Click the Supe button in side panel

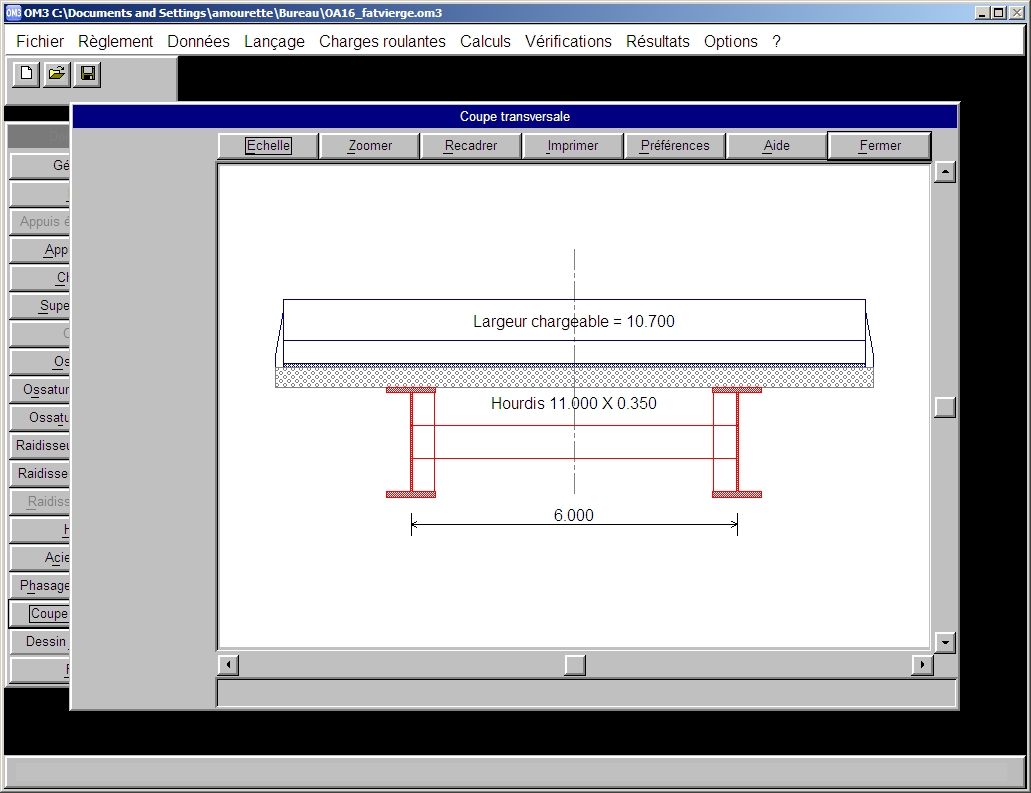coord(39,305)
